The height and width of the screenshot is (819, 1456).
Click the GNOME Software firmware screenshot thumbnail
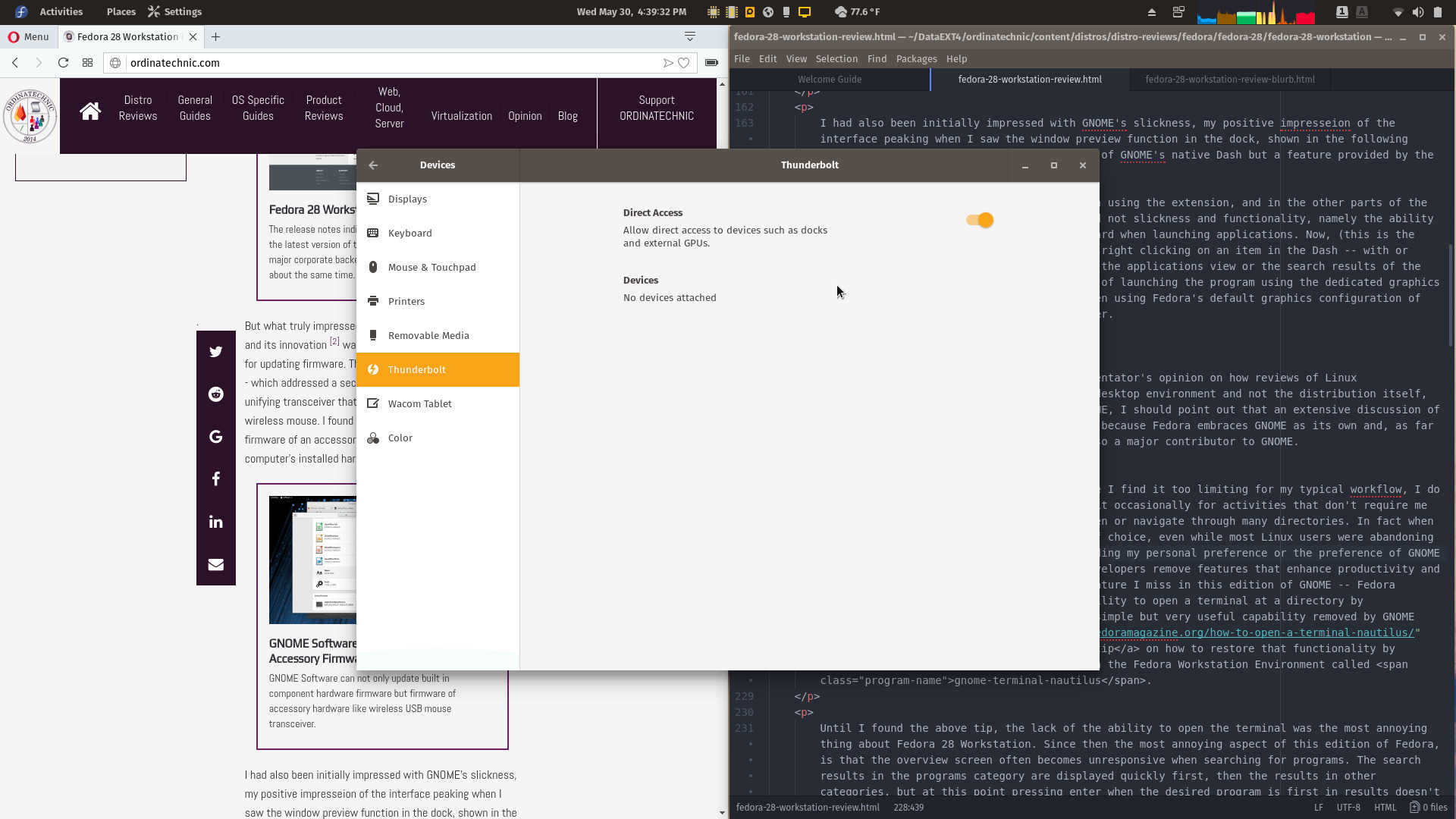[312, 560]
